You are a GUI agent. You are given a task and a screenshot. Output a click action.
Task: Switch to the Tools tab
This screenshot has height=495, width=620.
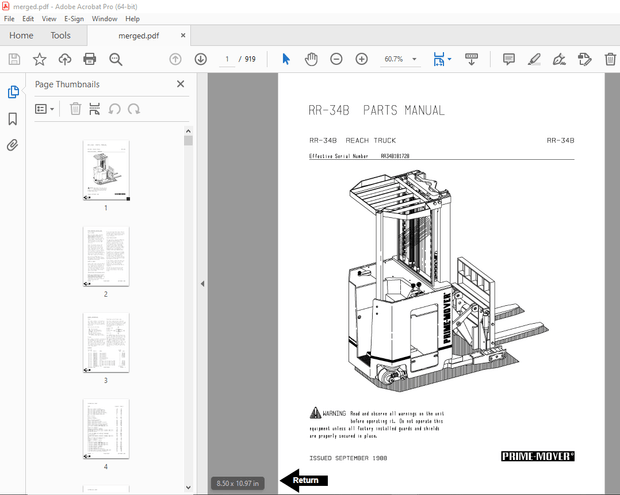tap(60, 36)
